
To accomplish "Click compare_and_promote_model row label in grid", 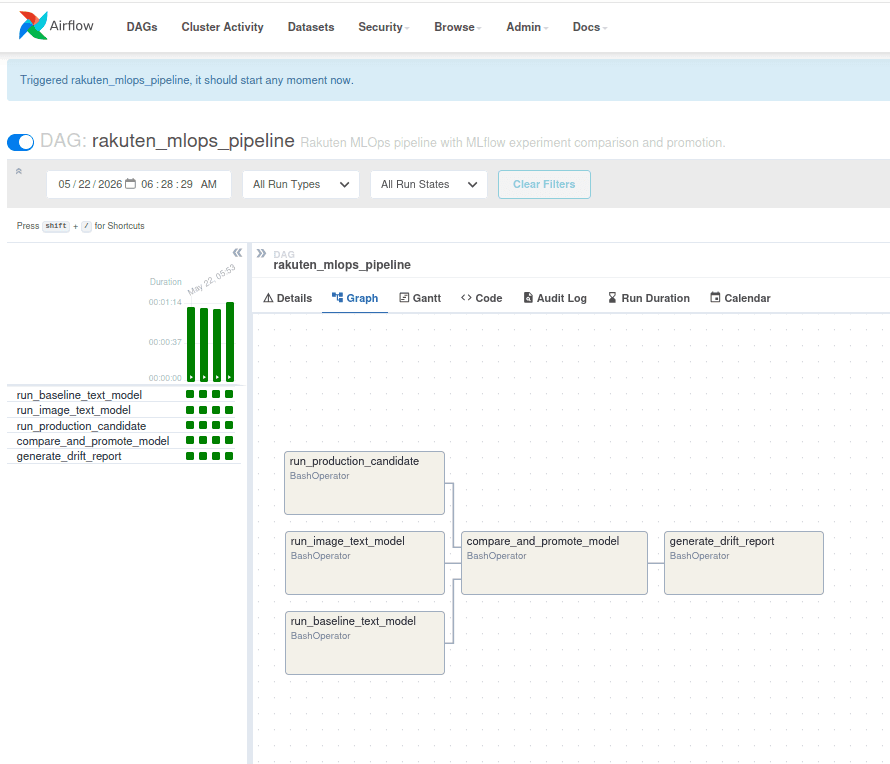I will 93,441.
